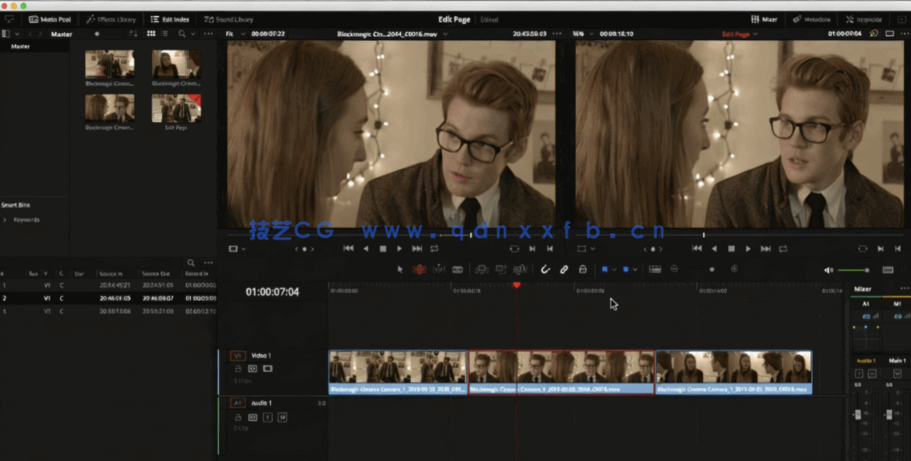Toggle loop playback in the timeline viewer
Image resolution: width=911 pixels, height=461 pixels.
pyautogui.click(x=783, y=249)
